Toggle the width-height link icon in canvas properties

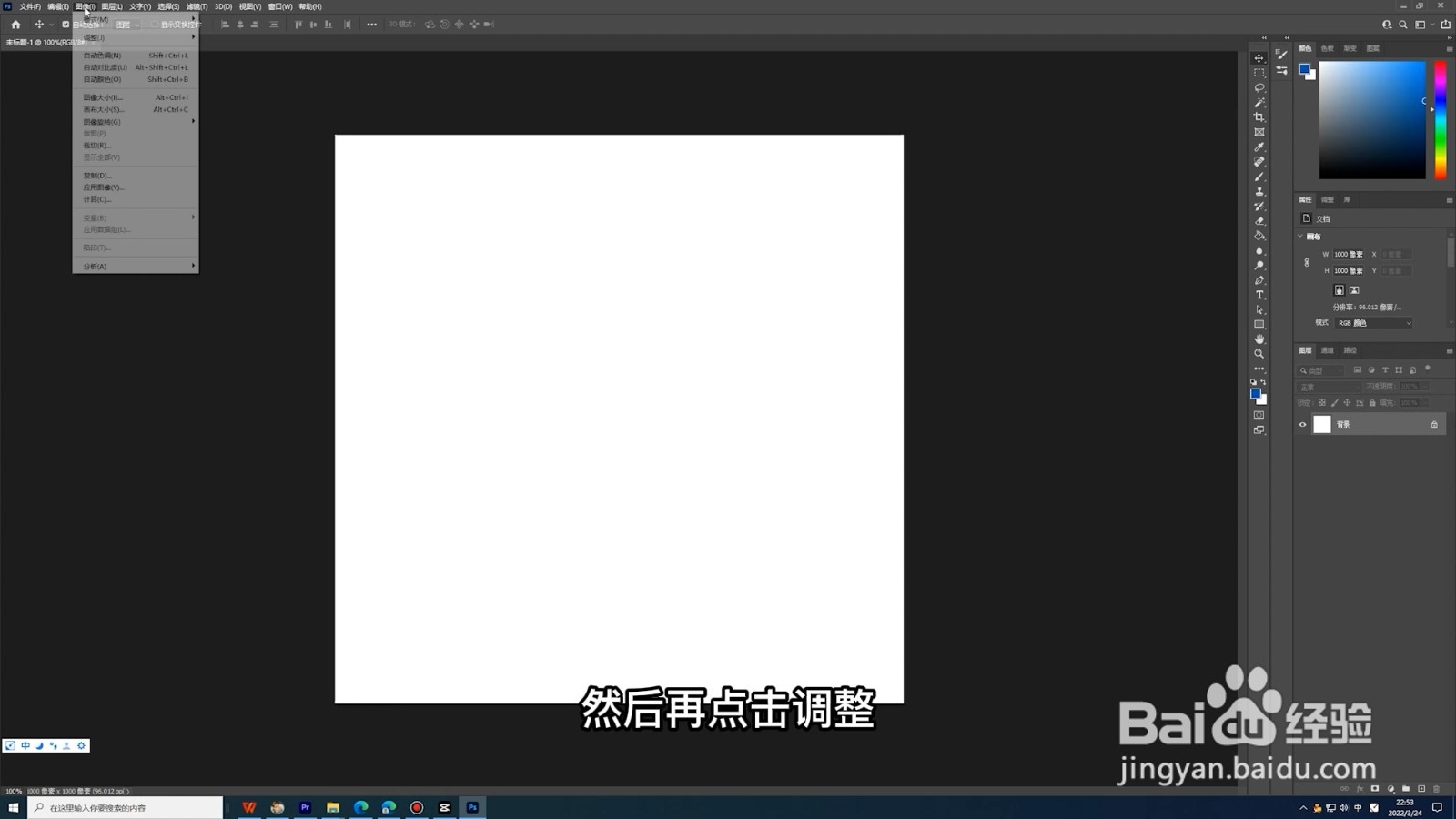click(x=1307, y=263)
